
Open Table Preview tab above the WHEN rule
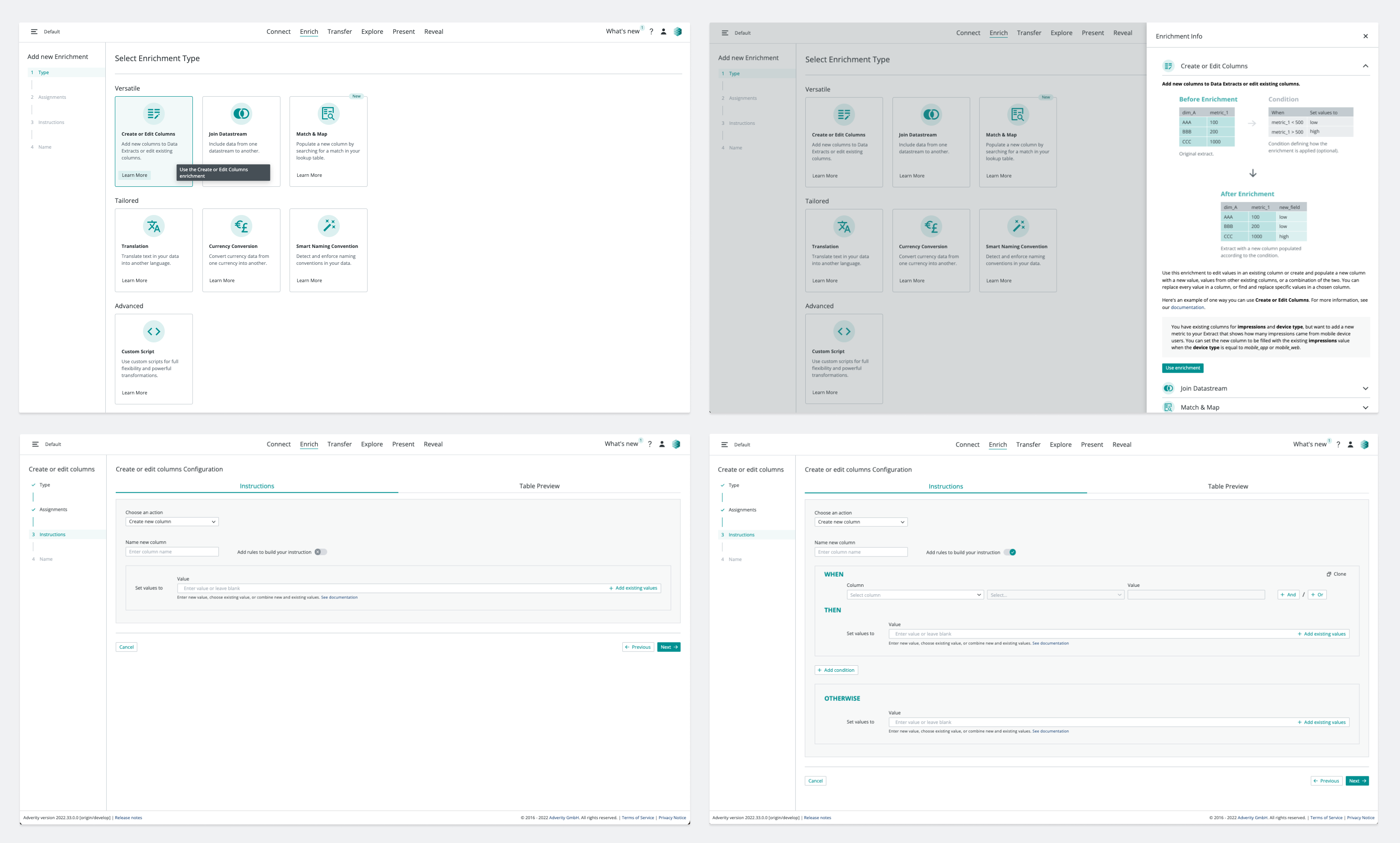coord(1227,486)
